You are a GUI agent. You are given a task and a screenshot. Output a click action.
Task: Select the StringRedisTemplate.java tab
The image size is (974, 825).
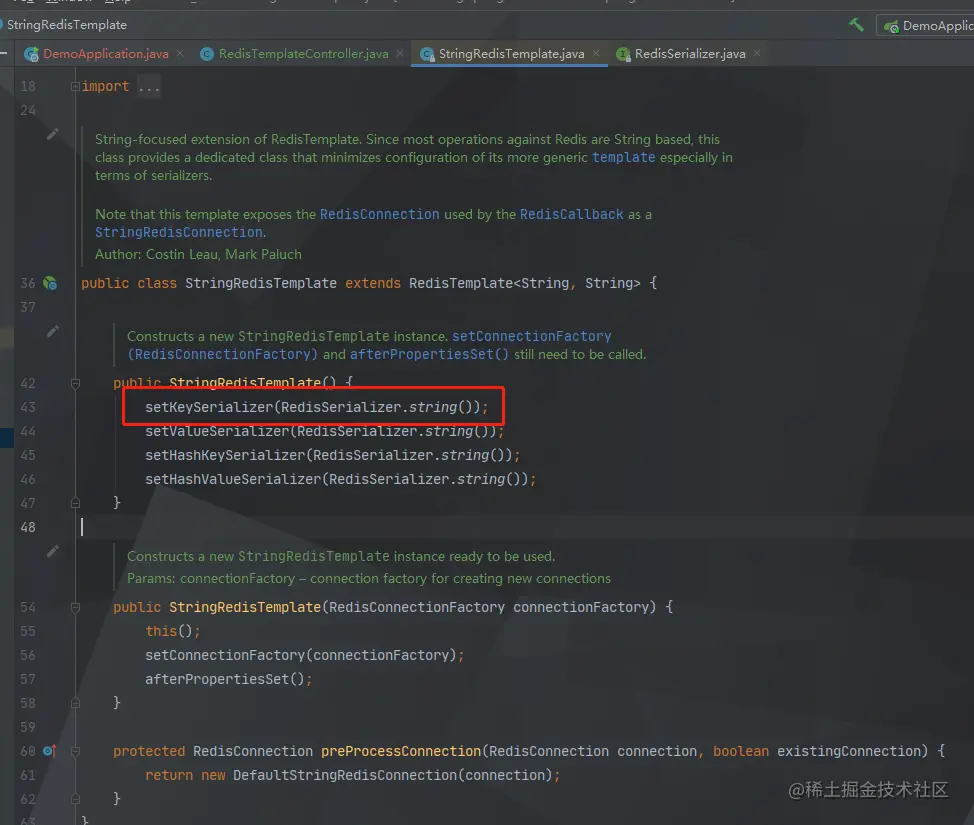tap(511, 54)
